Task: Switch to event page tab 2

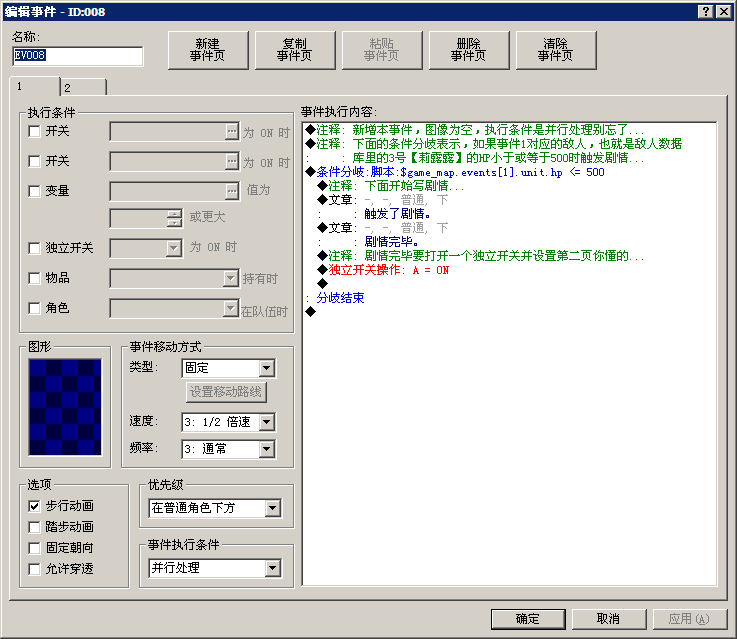Action: pyautogui.click(x=84, y=88)
